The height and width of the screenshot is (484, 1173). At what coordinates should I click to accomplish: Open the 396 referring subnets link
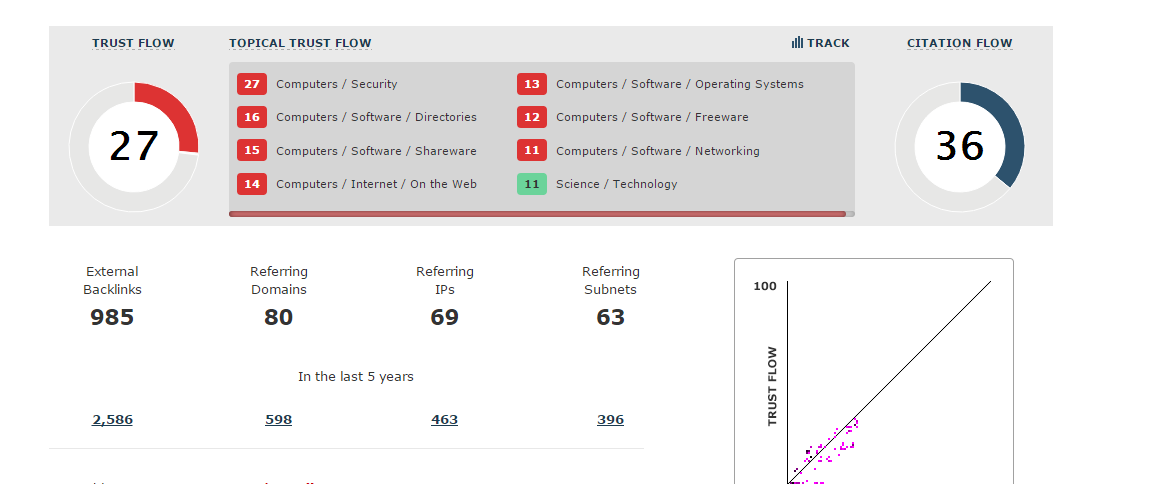click(x=610, y=420)
